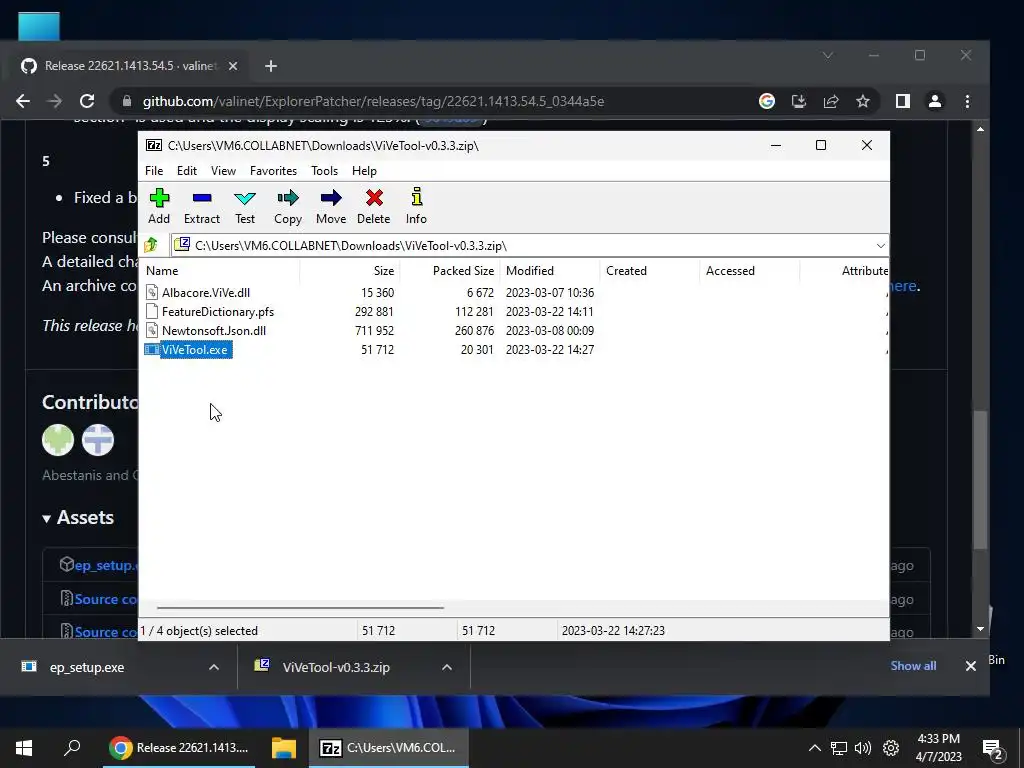The height and width of the screenshot is (768, 1024).
Task: Click the Move toolbar icon
Action: 331,198
